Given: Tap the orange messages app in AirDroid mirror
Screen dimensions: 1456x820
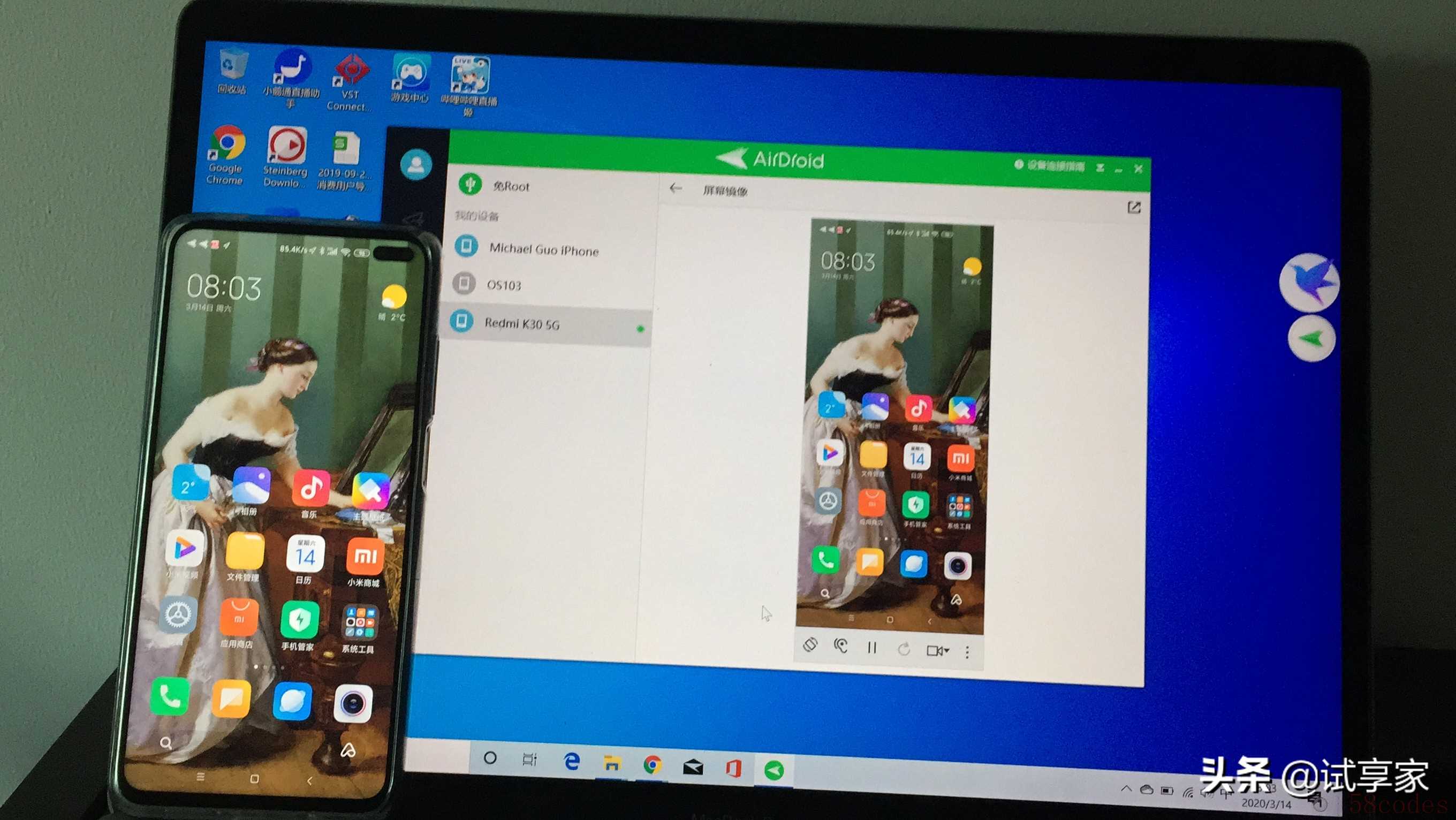Looking at the screenshot, I should click(870, 563).
